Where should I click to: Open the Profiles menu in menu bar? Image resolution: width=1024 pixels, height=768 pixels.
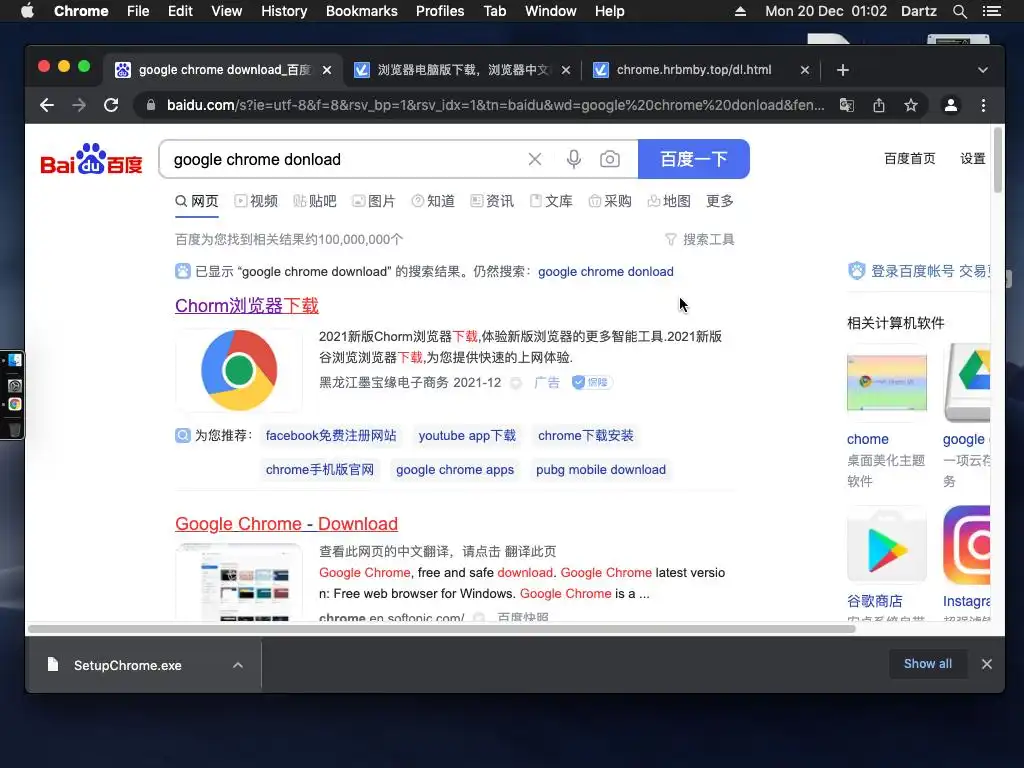(440, 11)
